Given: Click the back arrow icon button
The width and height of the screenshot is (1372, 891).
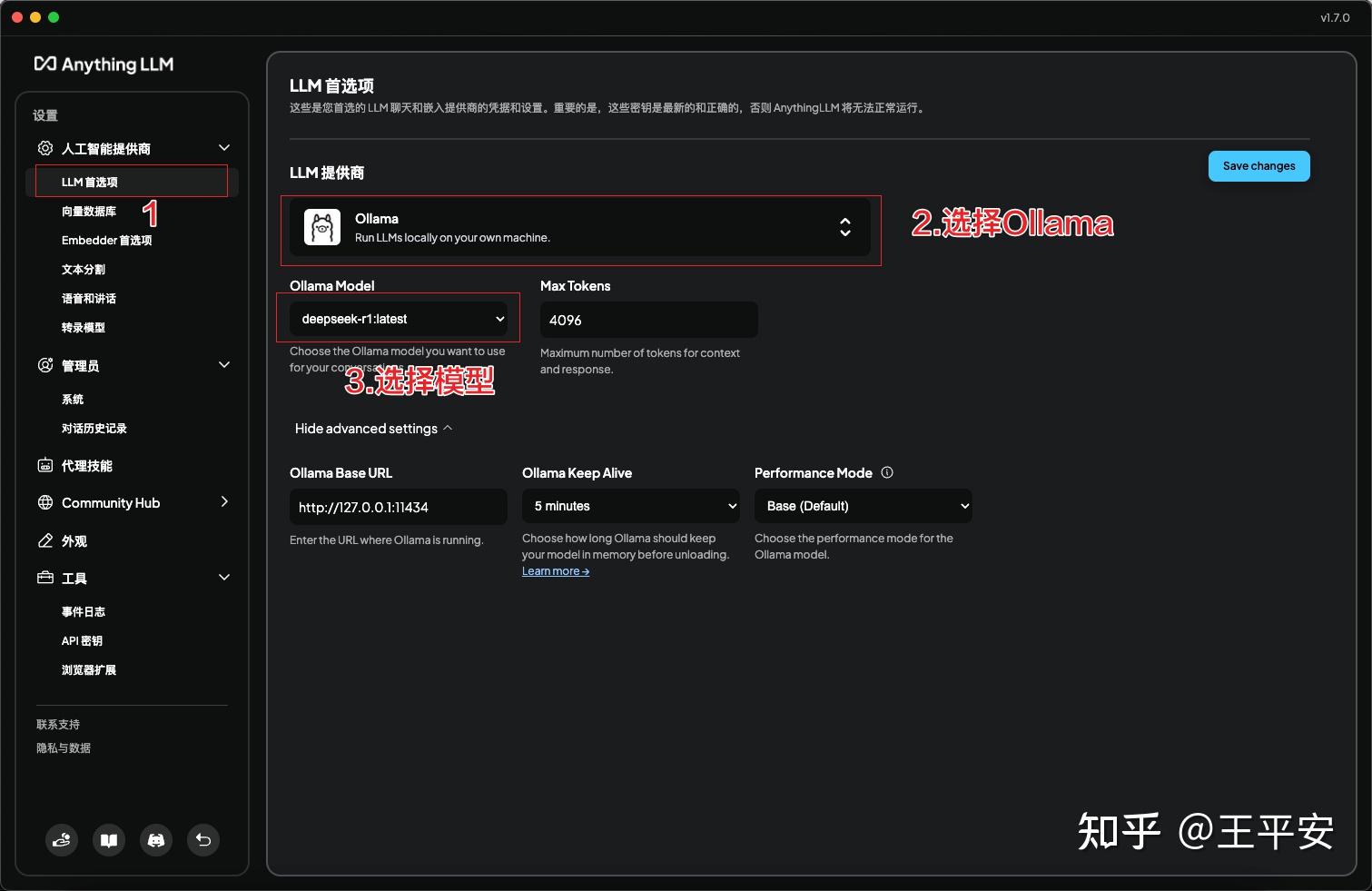Looking at the screenshot, I should pos(203,840).
